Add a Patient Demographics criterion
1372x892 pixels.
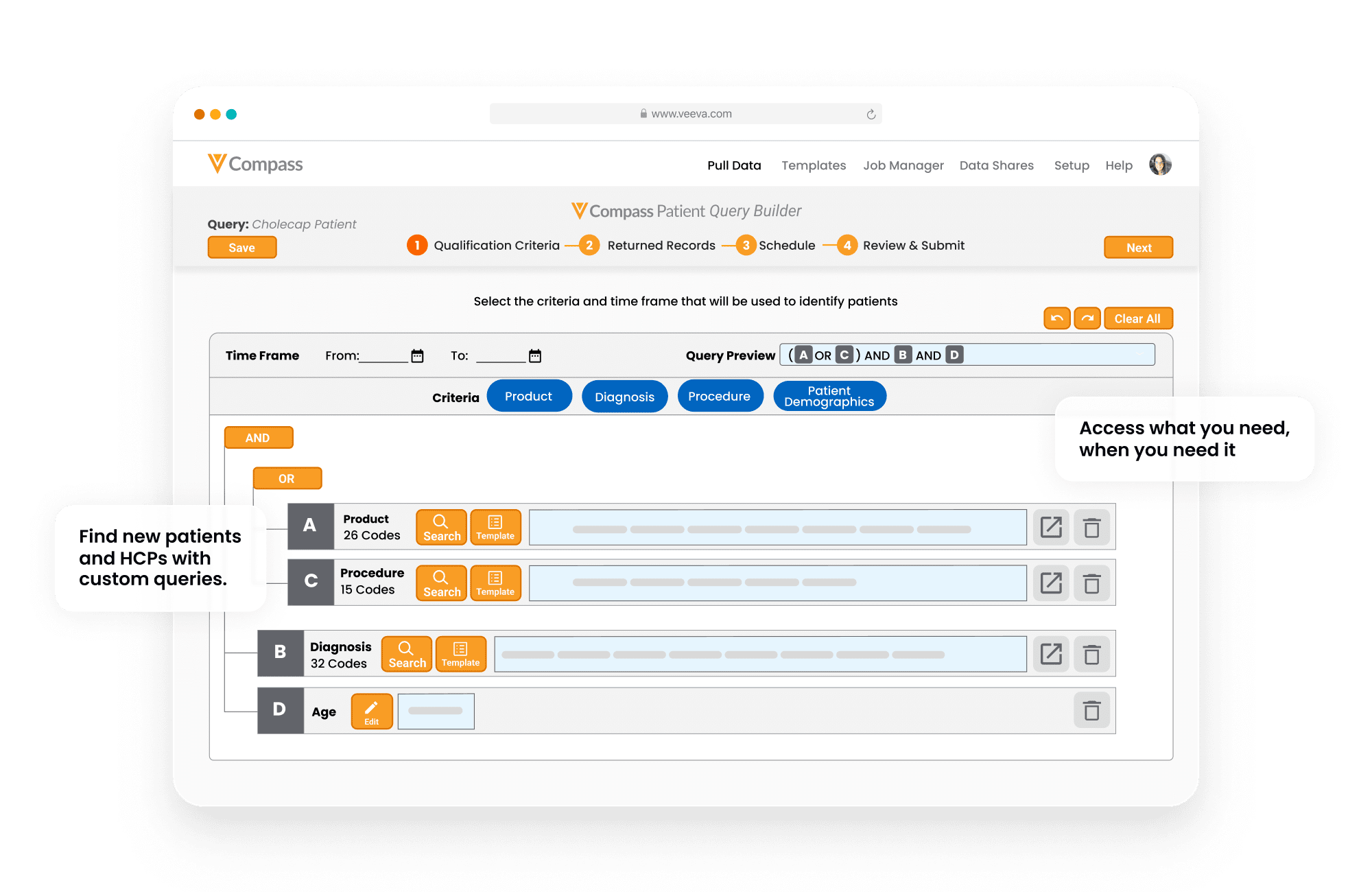point(829,396)
